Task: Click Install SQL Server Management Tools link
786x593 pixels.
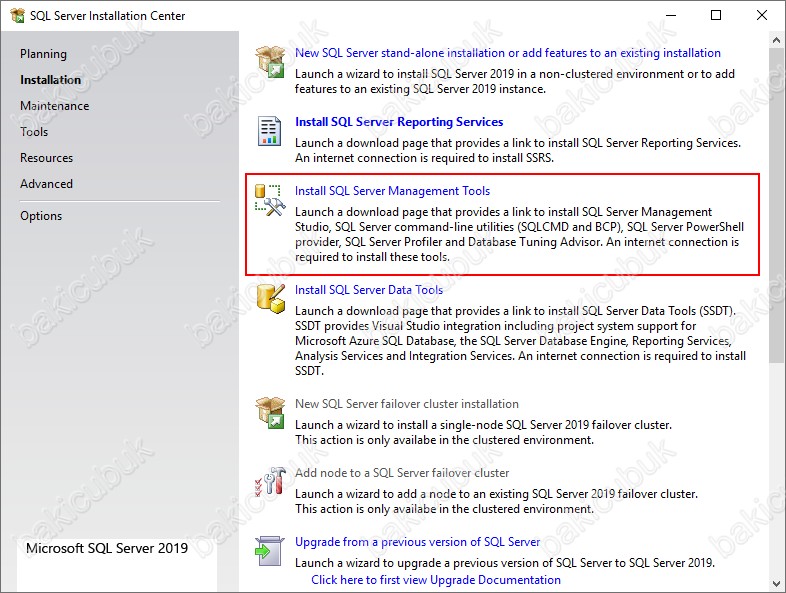Action: click(x=392, y=191)
